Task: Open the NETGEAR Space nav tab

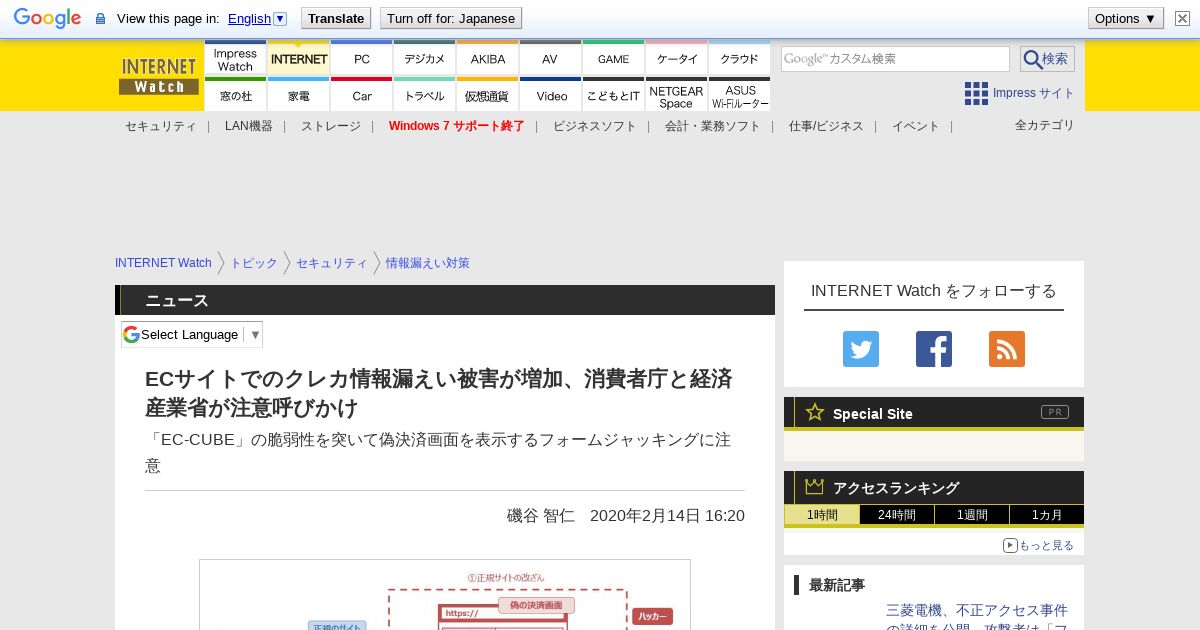Action: pos(677,95)
